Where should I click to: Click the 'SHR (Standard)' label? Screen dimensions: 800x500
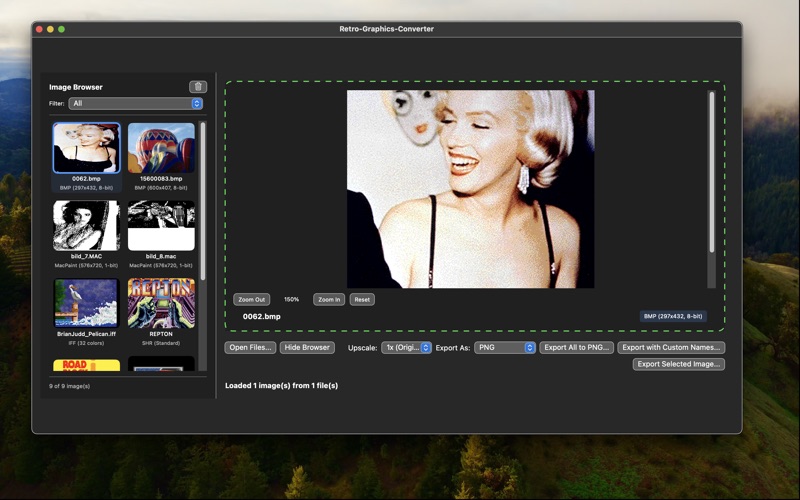point(161,343)
